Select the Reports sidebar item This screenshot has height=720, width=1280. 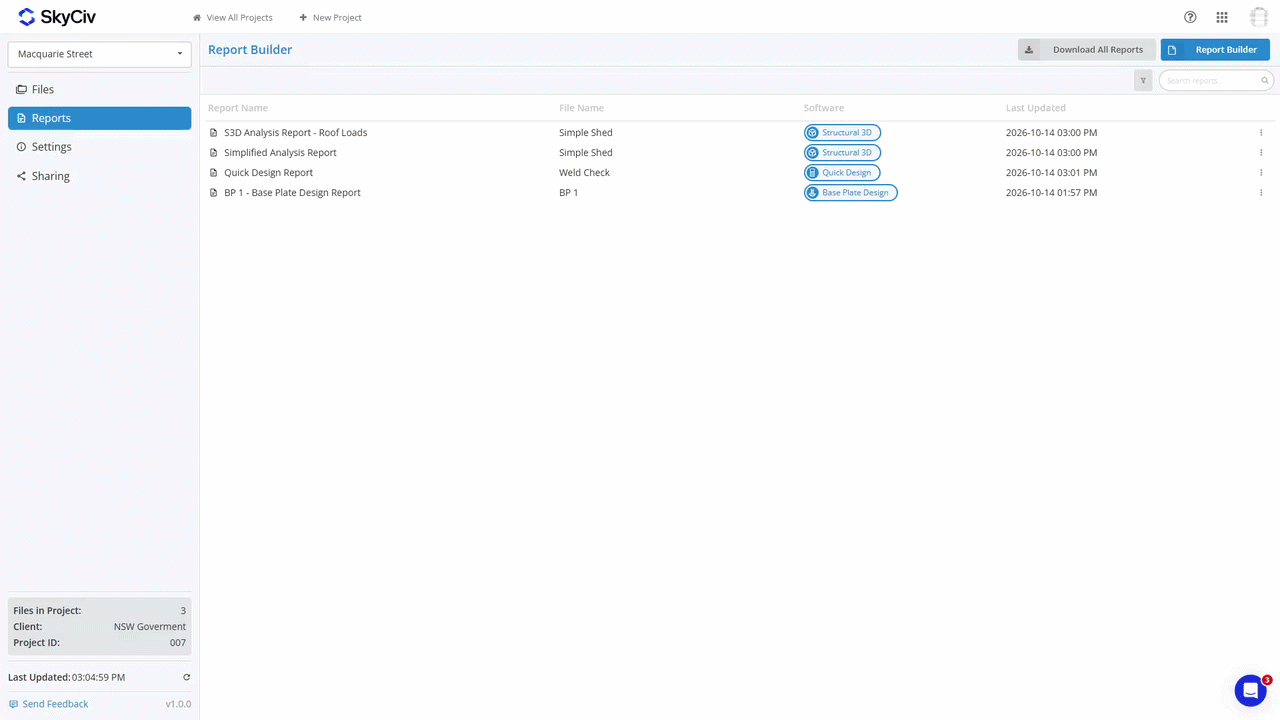[x=99, y=118]
